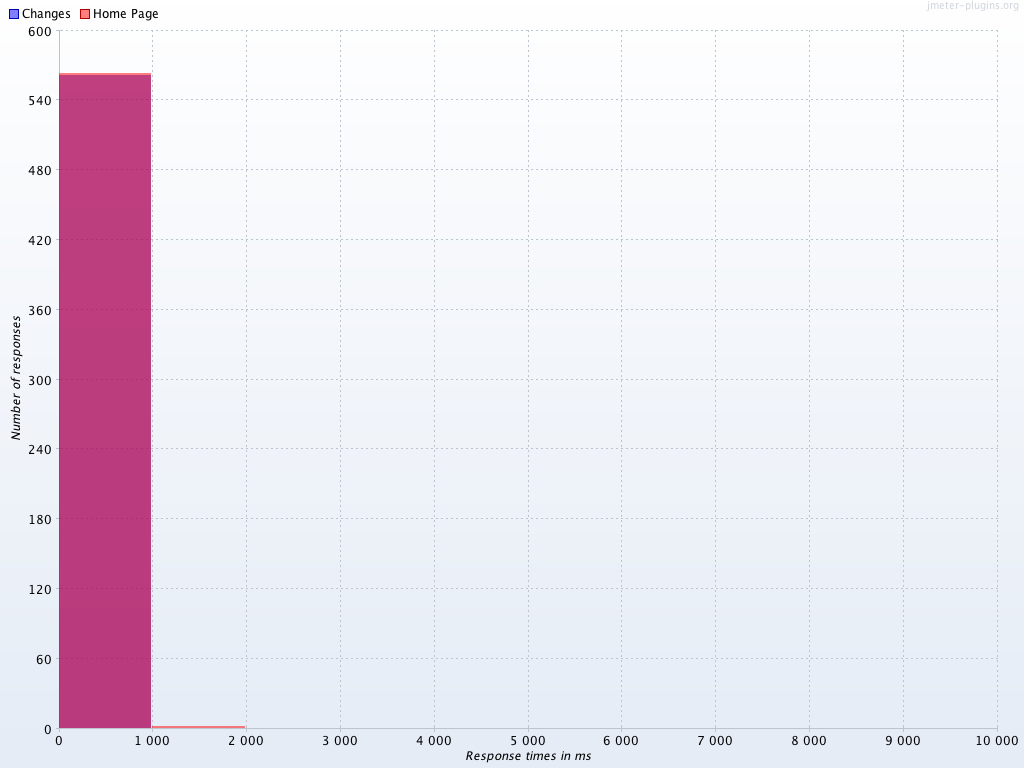The width and height of the screenshot is (1024, 768).
Task: Click the 60 y-axis tick label
Action: pos(43,659)
